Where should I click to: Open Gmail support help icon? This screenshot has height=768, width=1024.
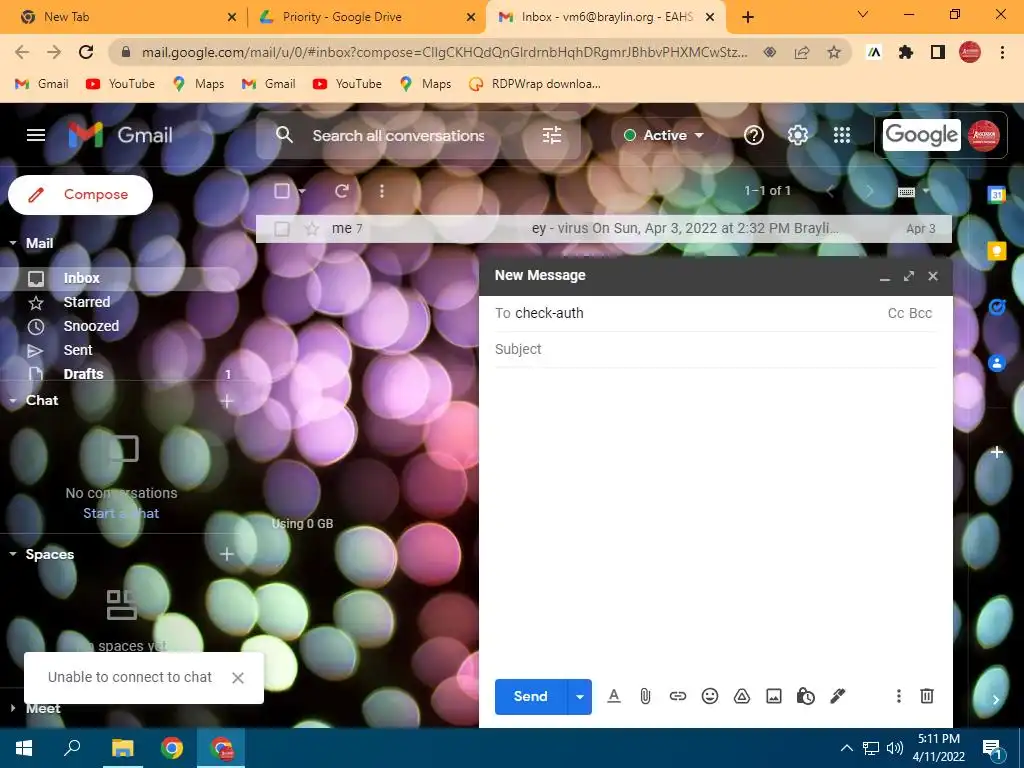coord(754,135)
